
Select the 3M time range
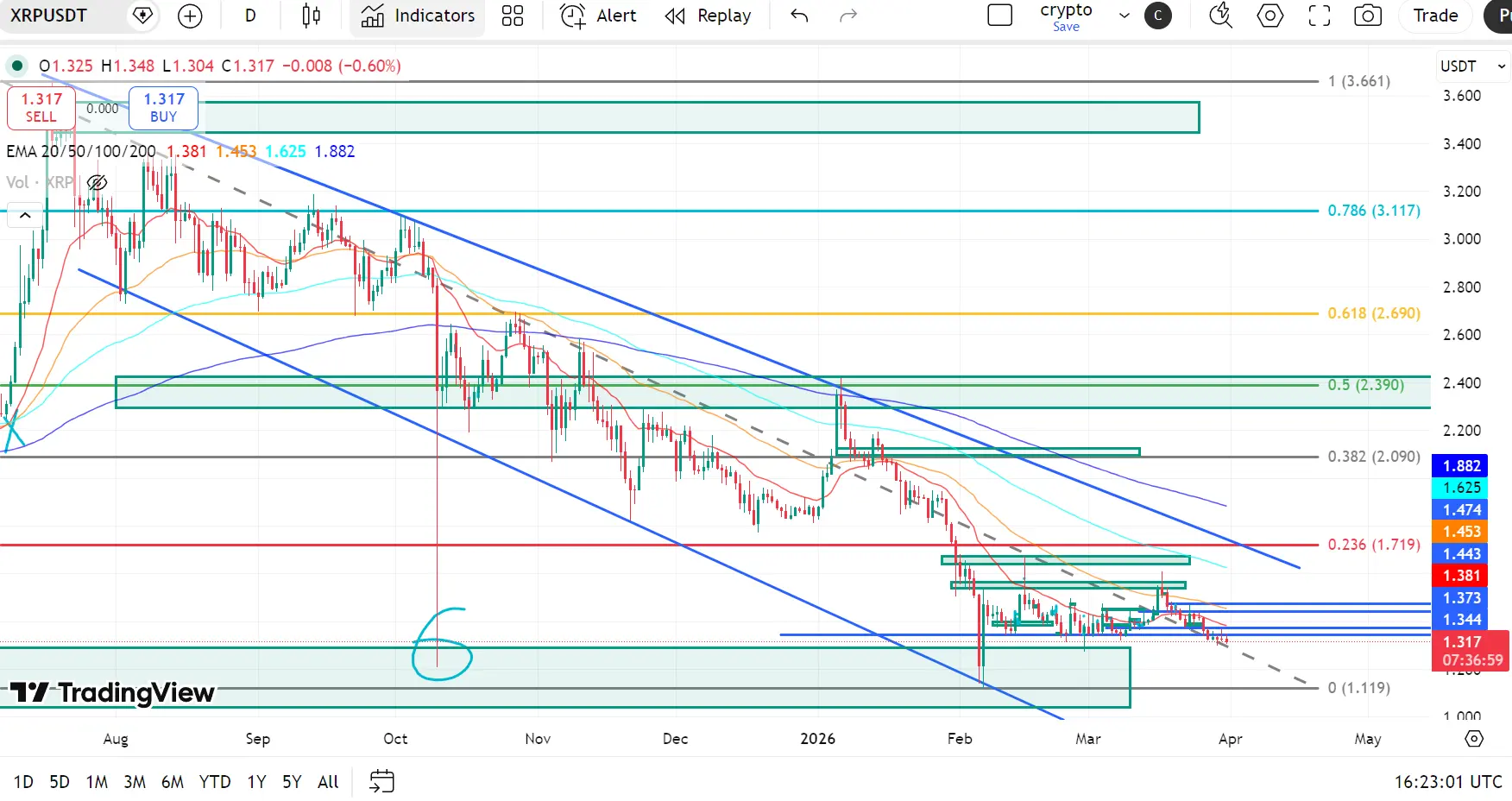tap(135, 782)
